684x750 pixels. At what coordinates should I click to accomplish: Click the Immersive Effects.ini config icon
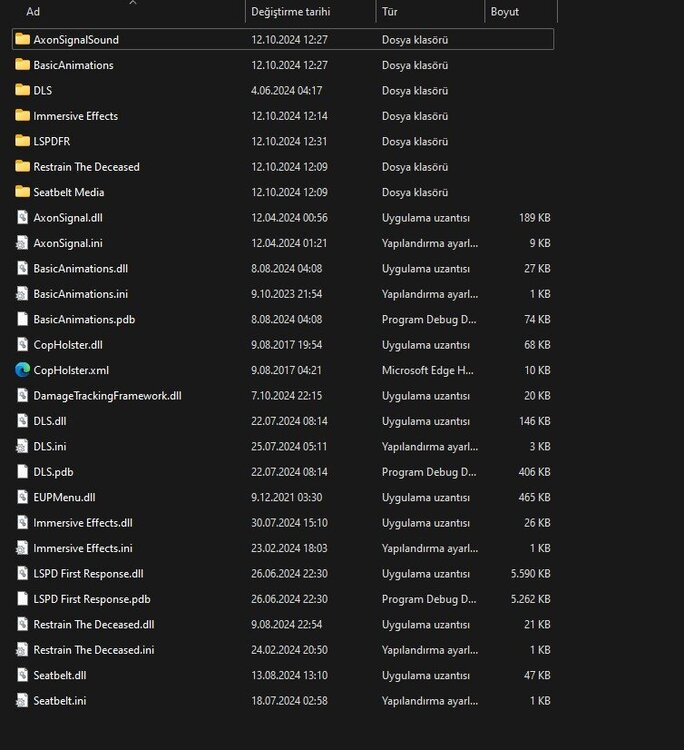pyautogui.click(x=22, y=548)
